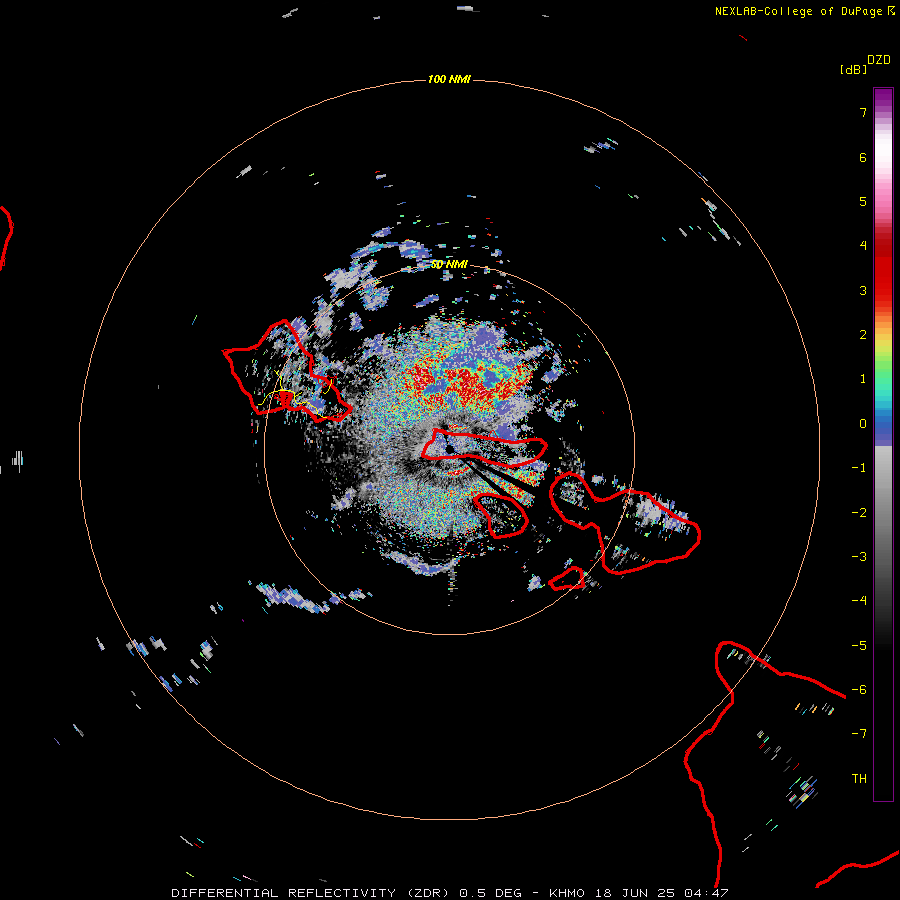Click the -5 value on color scale
Screen dimensions: 900x900
point(859,646)
